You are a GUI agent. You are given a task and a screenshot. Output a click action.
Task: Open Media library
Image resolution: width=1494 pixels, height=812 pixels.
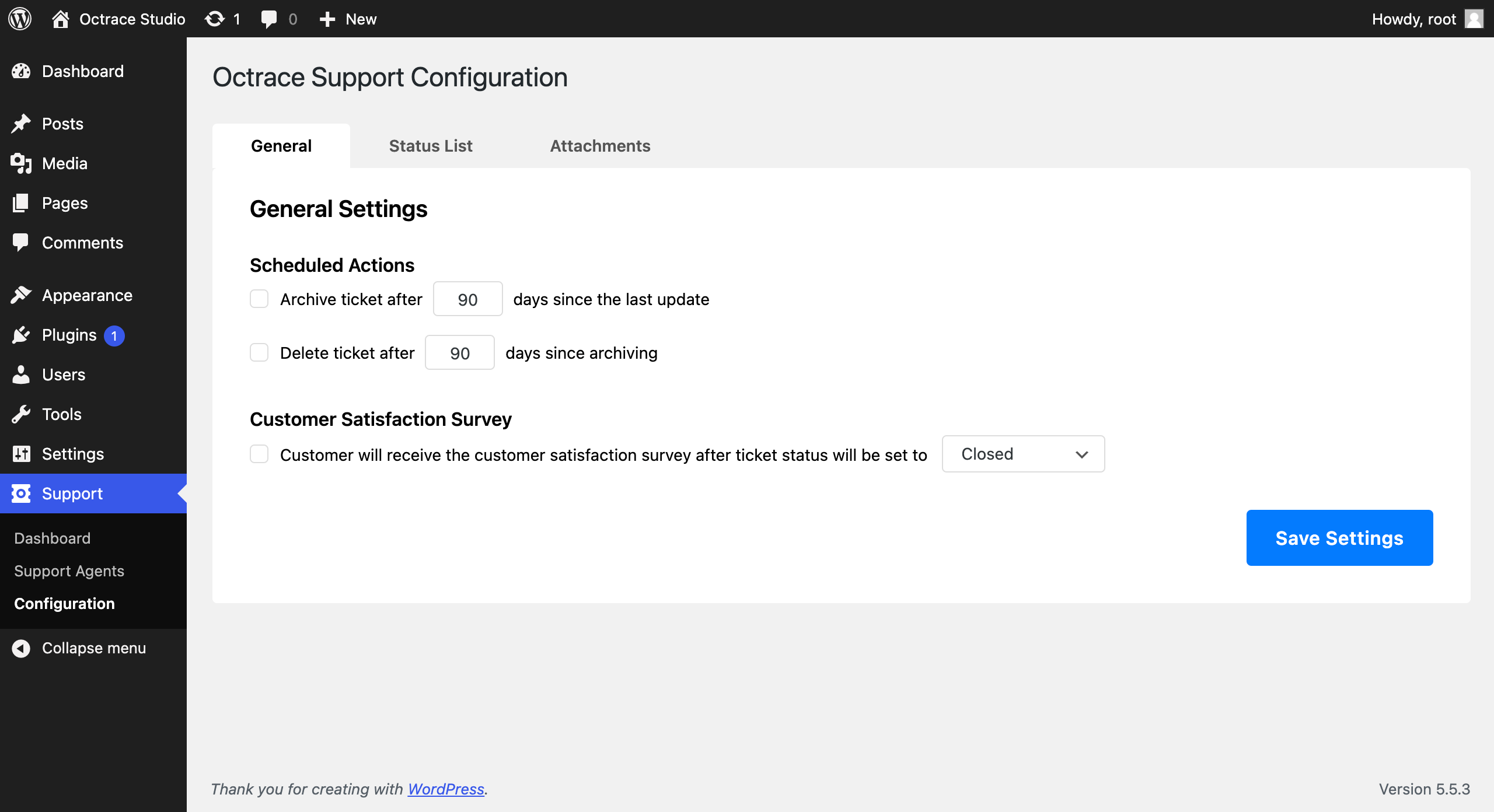tap(63, 162)
